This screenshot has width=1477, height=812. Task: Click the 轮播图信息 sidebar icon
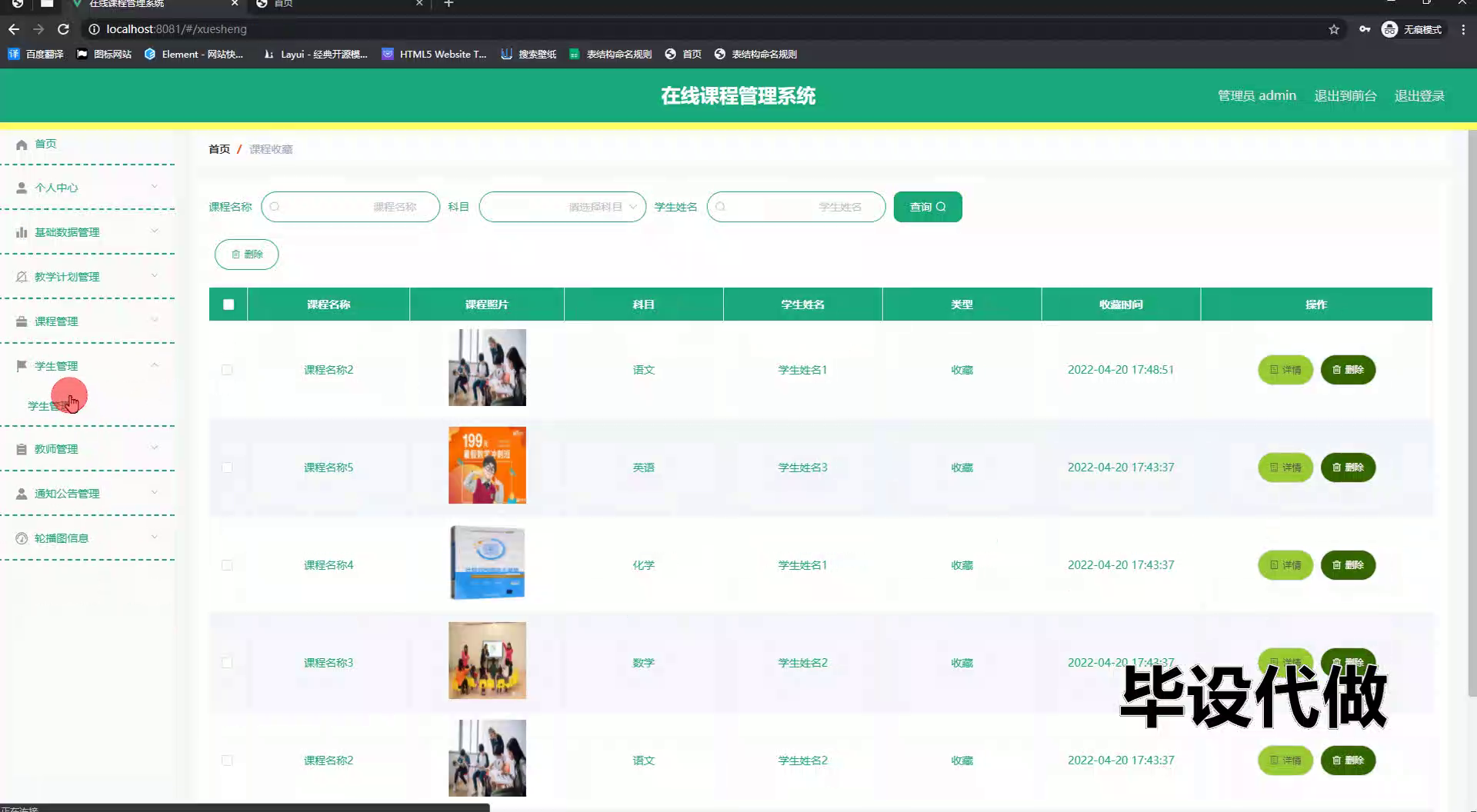click(22, 538)
